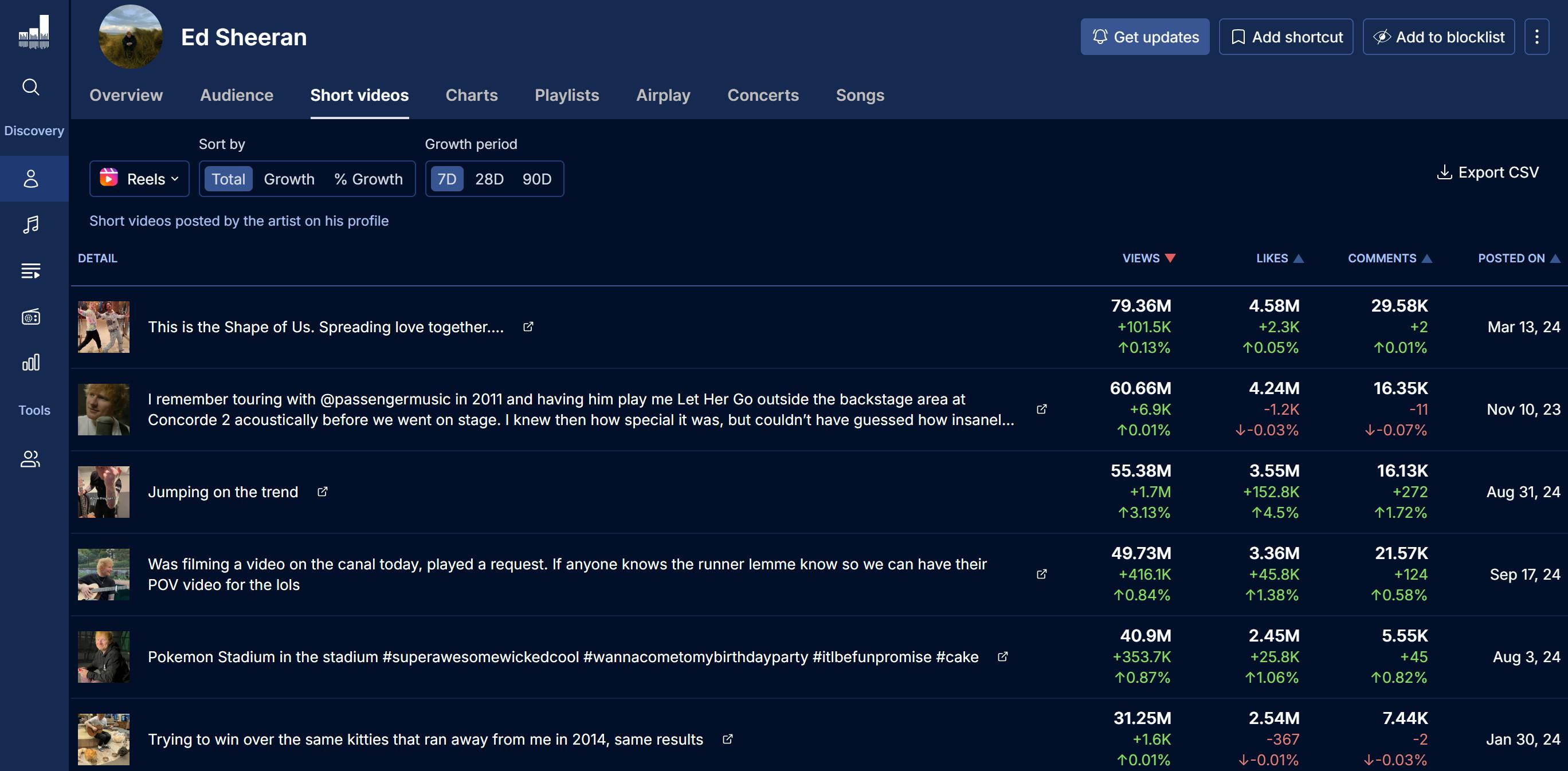Switch to the Audience tab
1568x771 pixels.
point(236,96)
